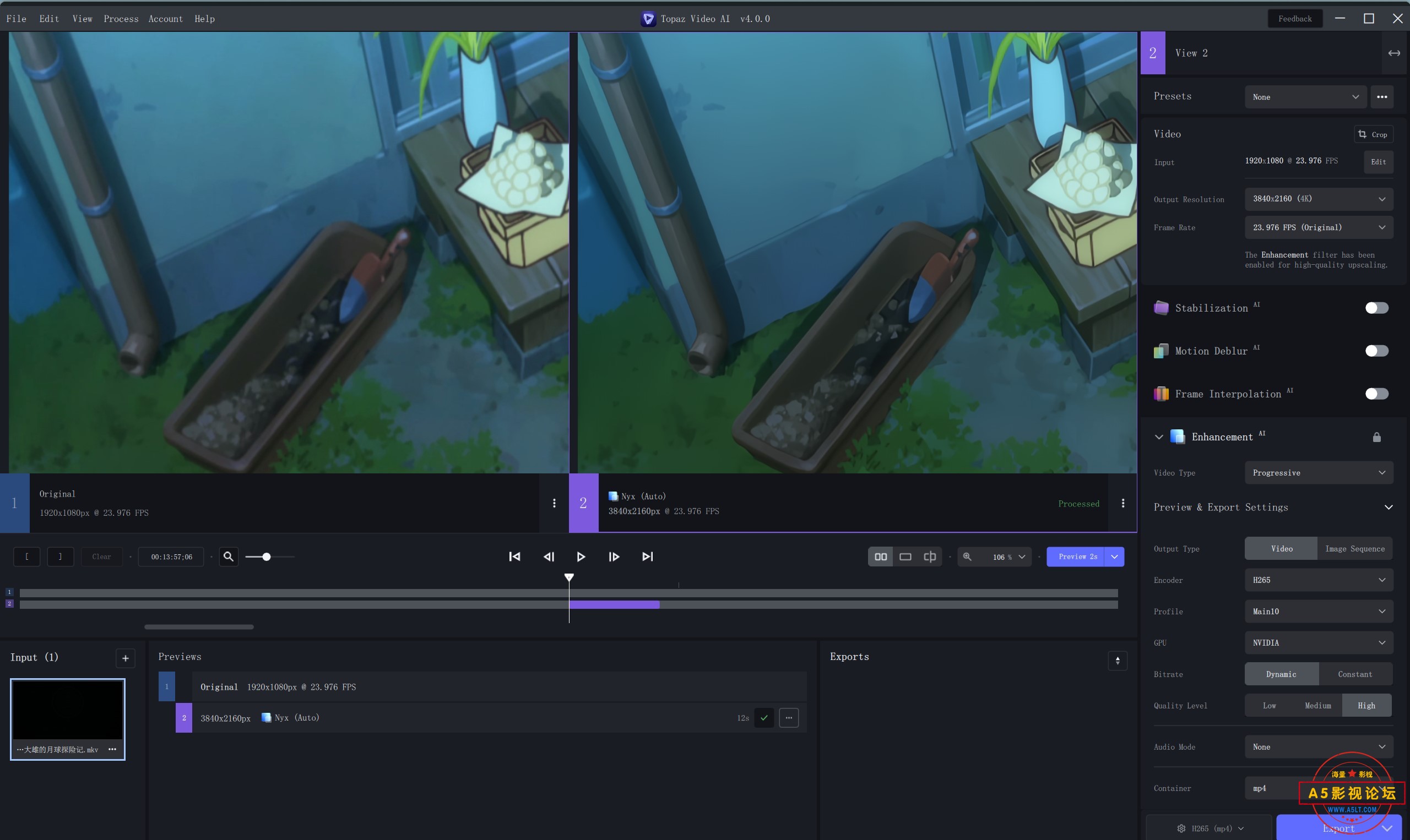Enable the Stabilization toggle
Screen dimensions: 1410x840
coord(1376,308)
